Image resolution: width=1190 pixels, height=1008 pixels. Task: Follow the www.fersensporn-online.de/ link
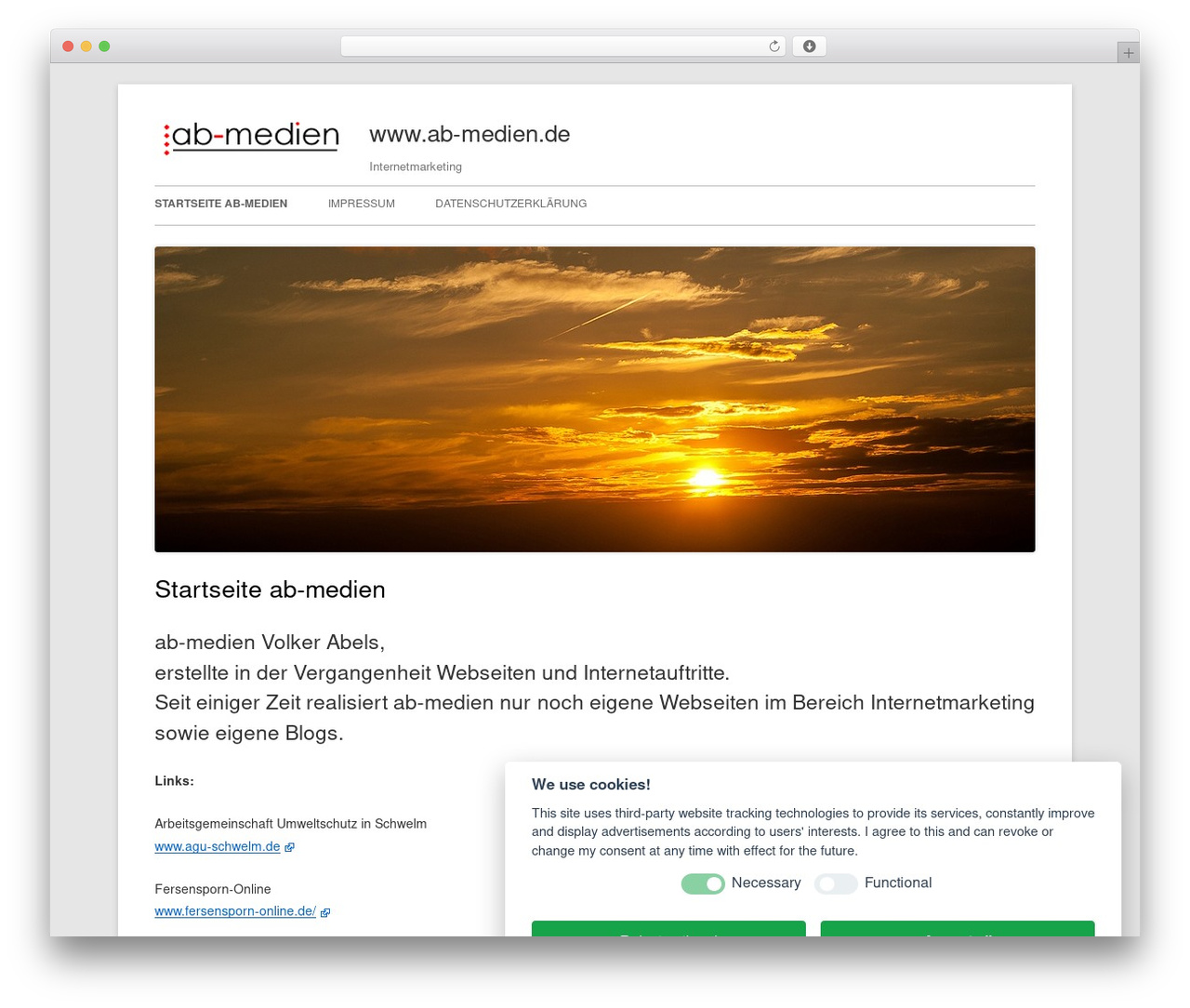(235, 912)
